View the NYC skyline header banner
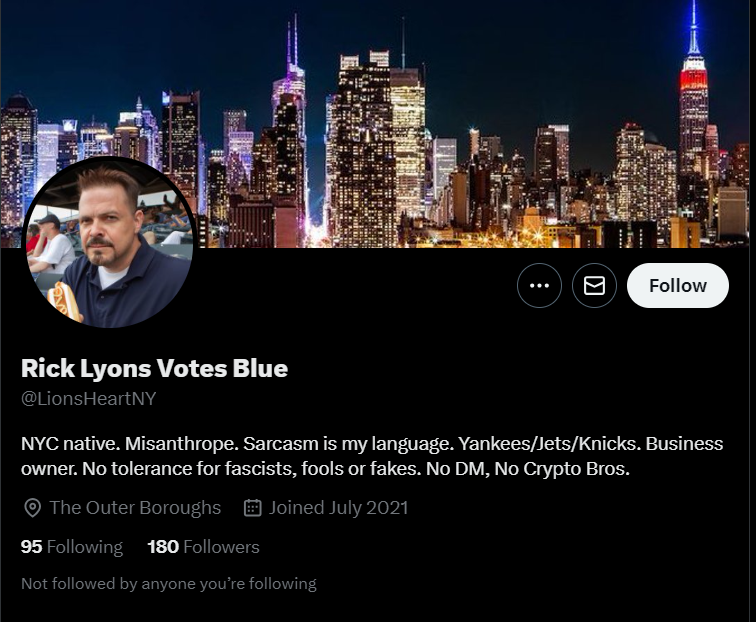Image resolution: width=756 pixels, height=622 pixels. point(378,124)
